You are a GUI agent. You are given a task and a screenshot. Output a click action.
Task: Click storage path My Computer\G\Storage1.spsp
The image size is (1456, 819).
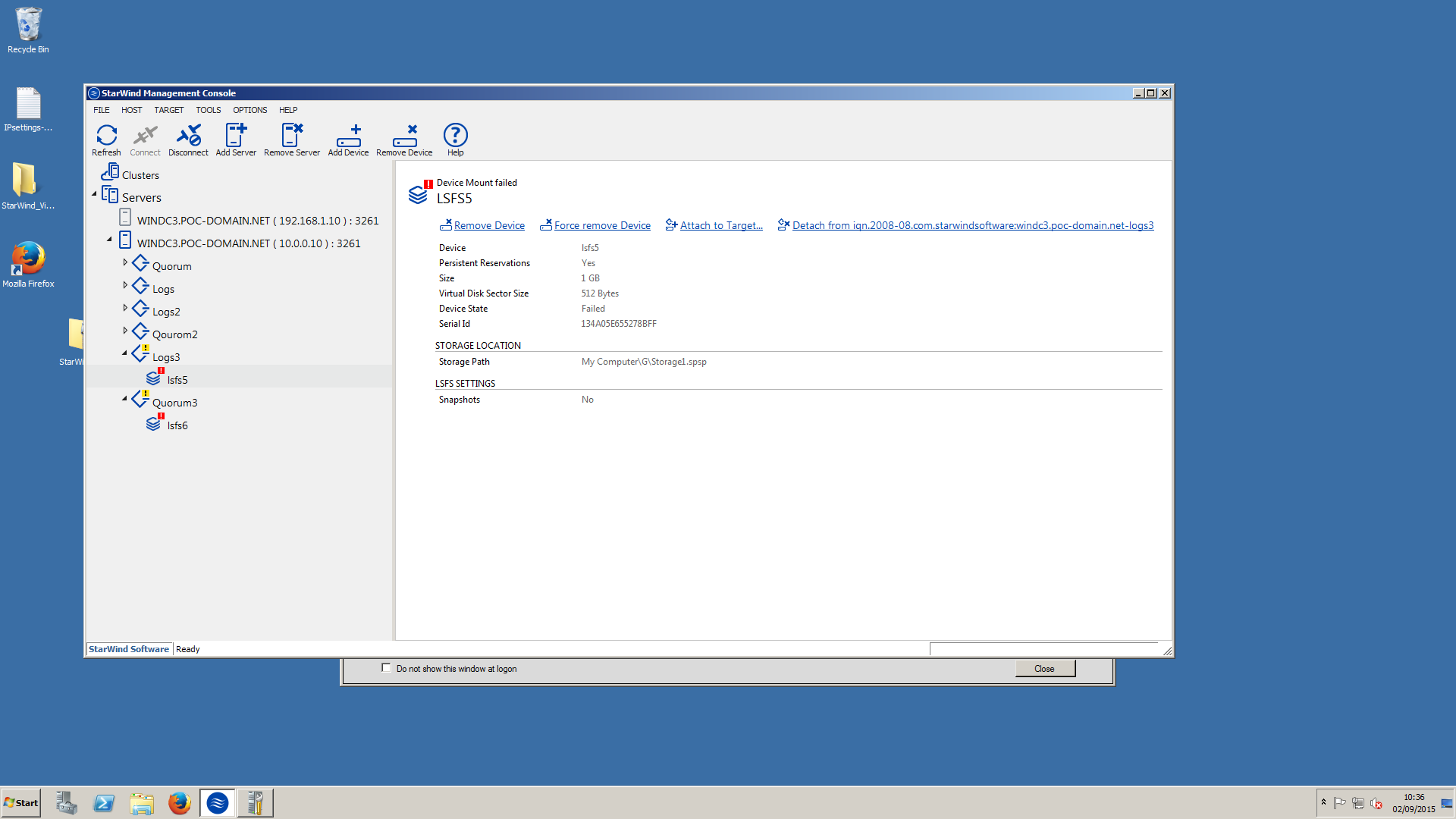[x=644, y=362]
